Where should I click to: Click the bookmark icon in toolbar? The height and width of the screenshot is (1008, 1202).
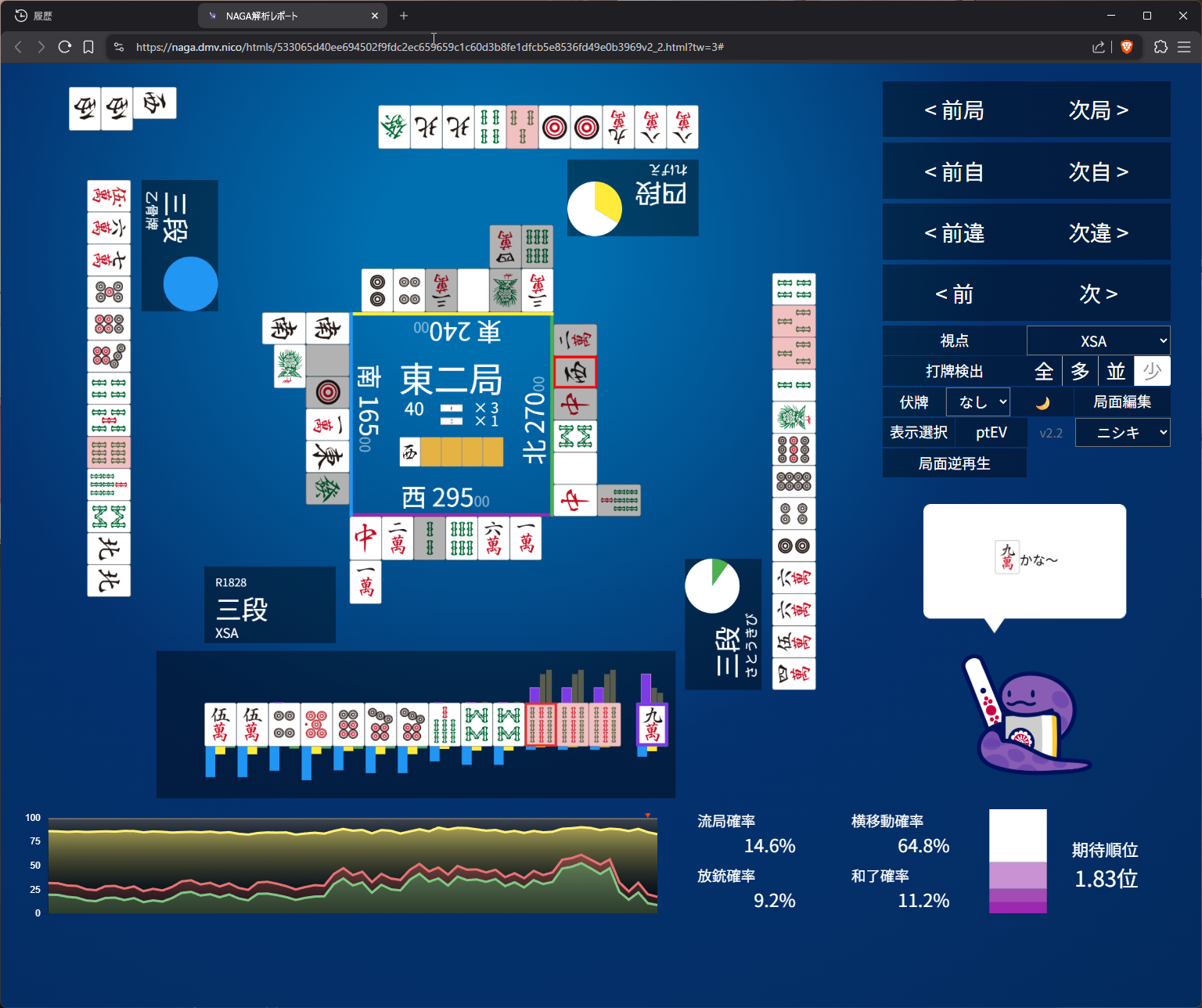click(x=88, y=47)
